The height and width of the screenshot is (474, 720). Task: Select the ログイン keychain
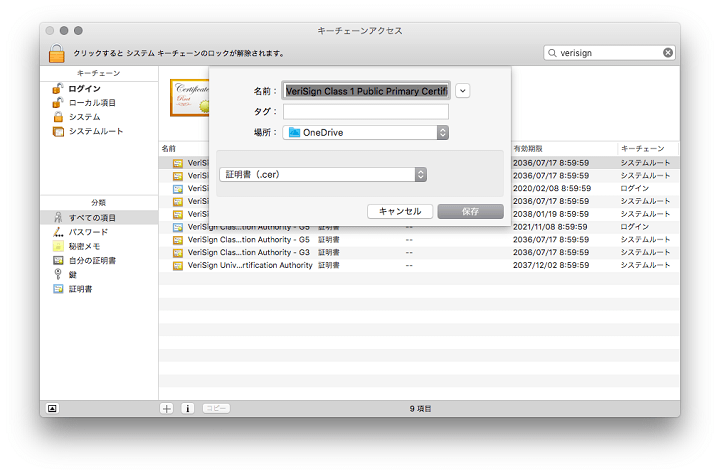coord(84,89)
